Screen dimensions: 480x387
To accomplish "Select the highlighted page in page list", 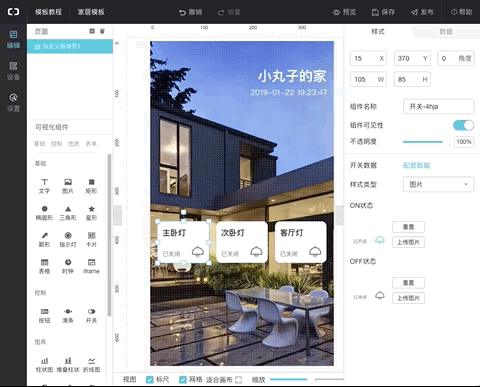I will coord(70,46).
